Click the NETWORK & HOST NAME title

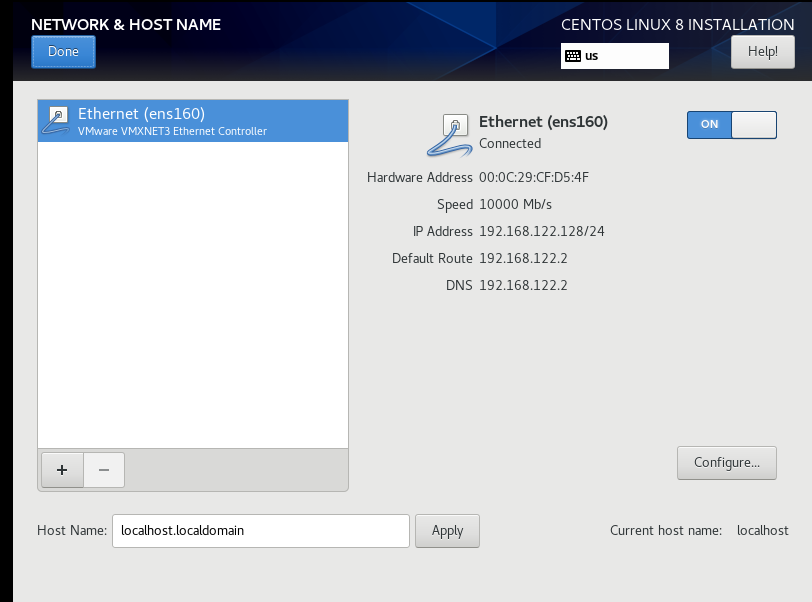click(x=126, y=24)
